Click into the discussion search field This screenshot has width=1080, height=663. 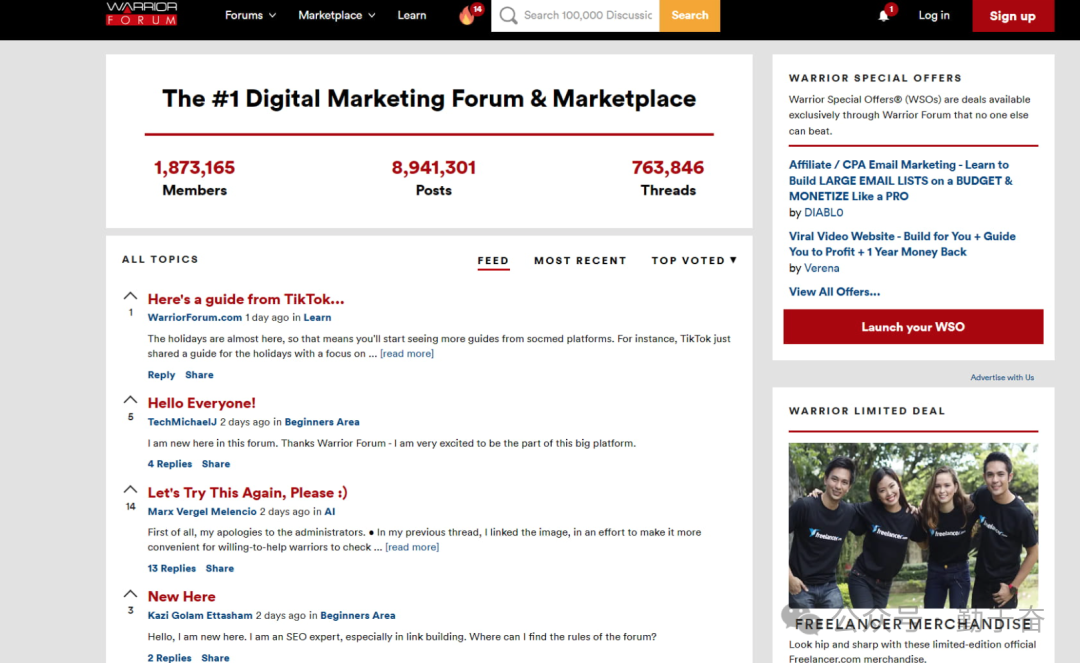tap(588, 16)
